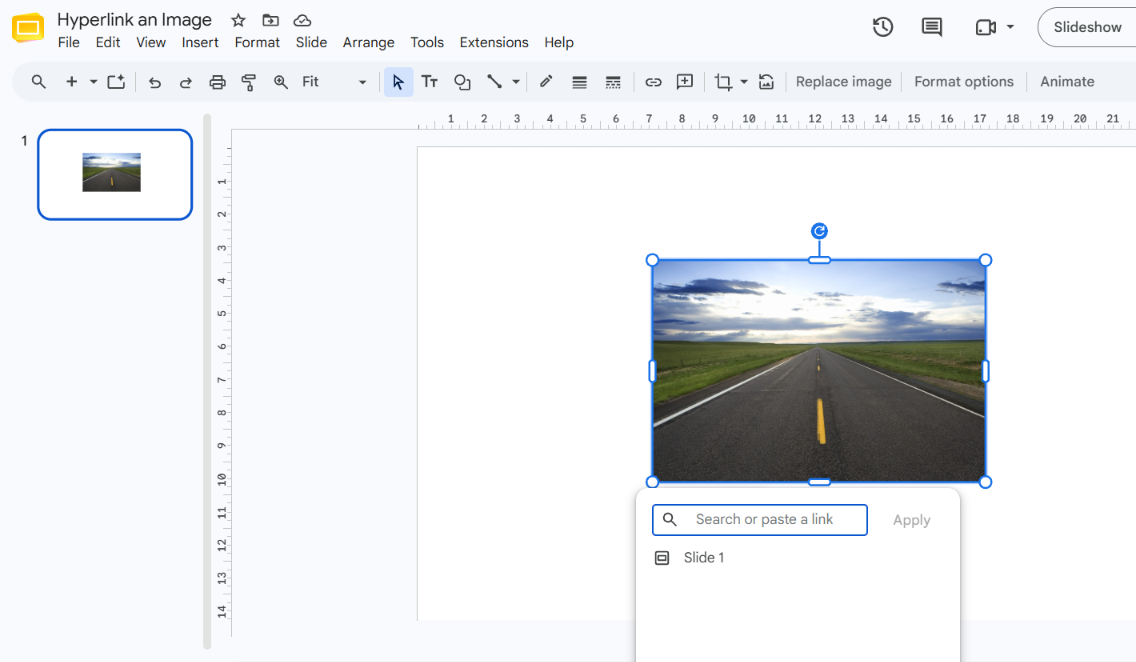The image size is (1136, 662).
Task: Star the Hyperlink an Image document
Action: click(238, 20)
